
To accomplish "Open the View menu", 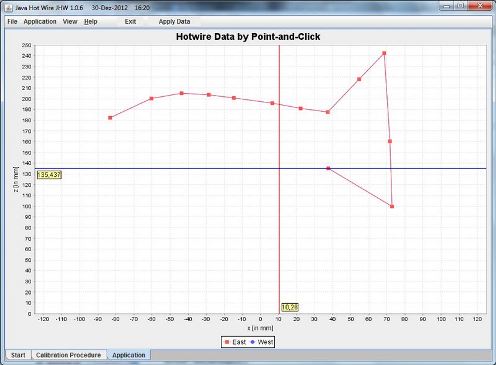I will pos(70,22).
